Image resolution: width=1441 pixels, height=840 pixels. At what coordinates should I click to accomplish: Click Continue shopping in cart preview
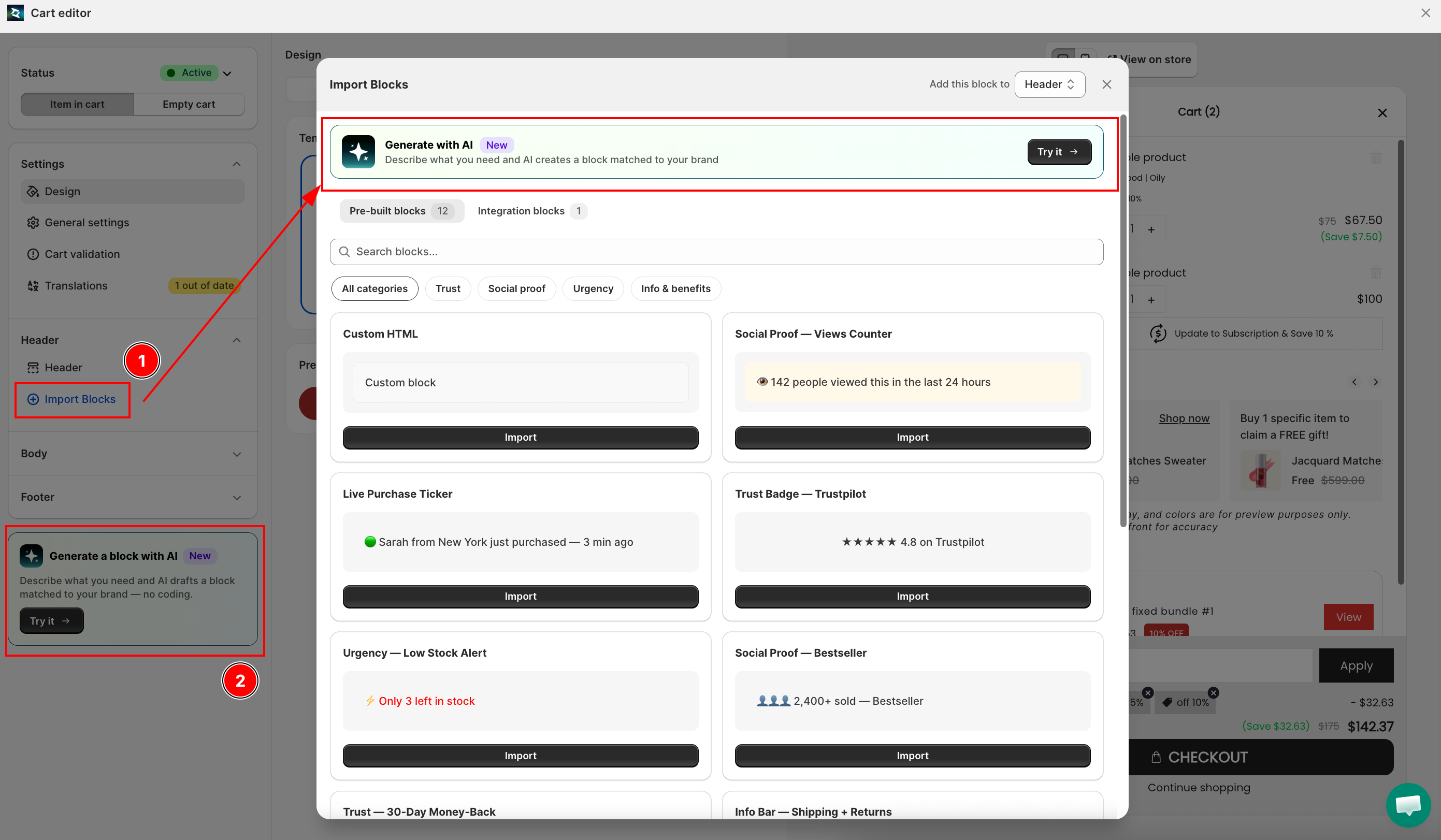[x=1199, y=787]
